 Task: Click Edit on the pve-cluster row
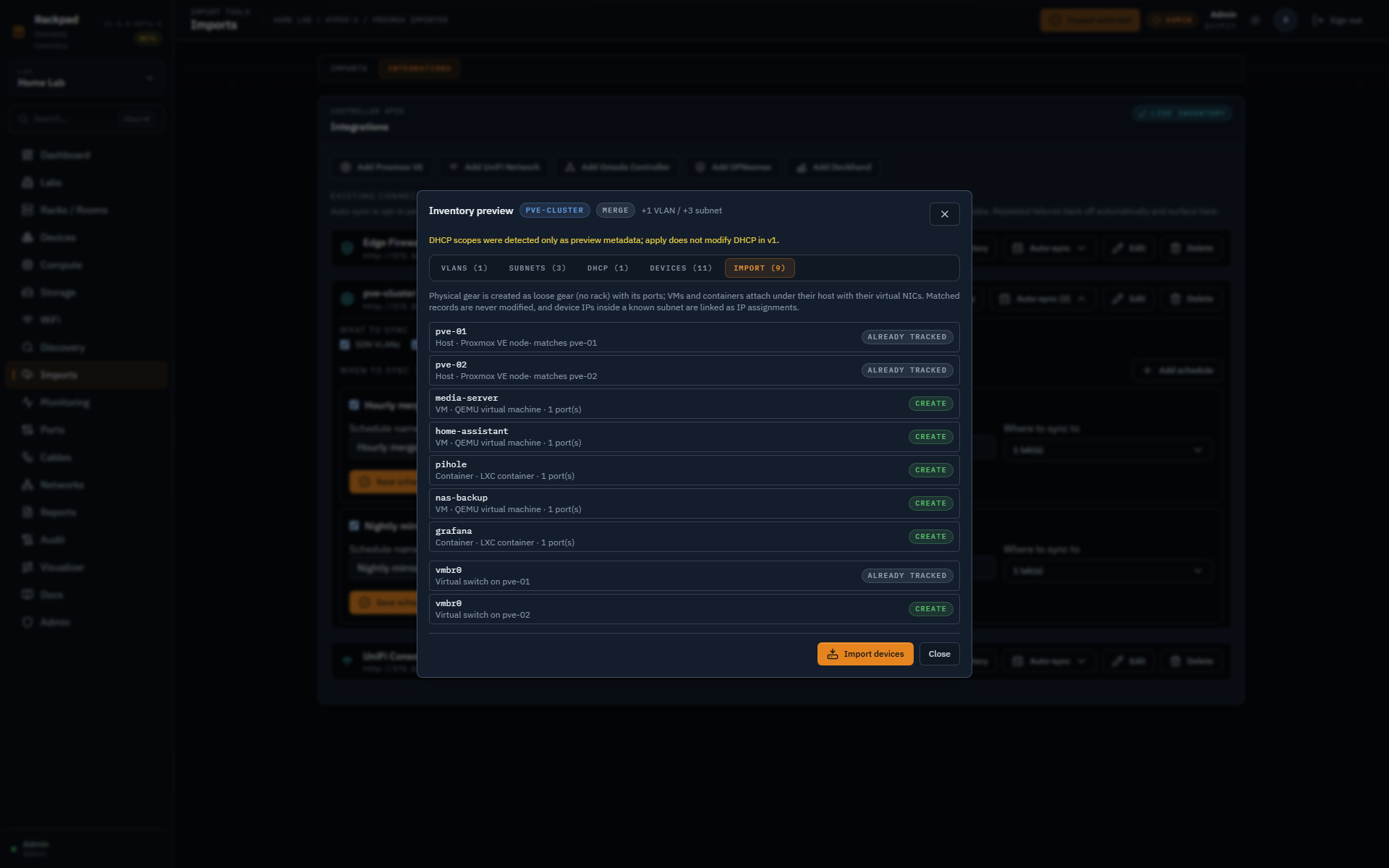pos(1129,299)
